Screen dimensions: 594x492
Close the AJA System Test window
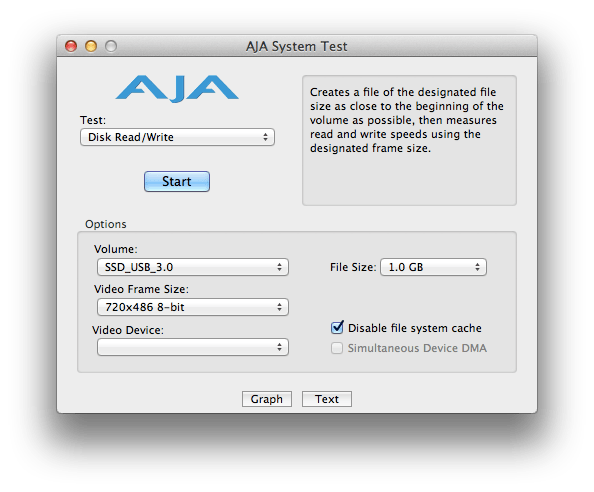(71, 46)
